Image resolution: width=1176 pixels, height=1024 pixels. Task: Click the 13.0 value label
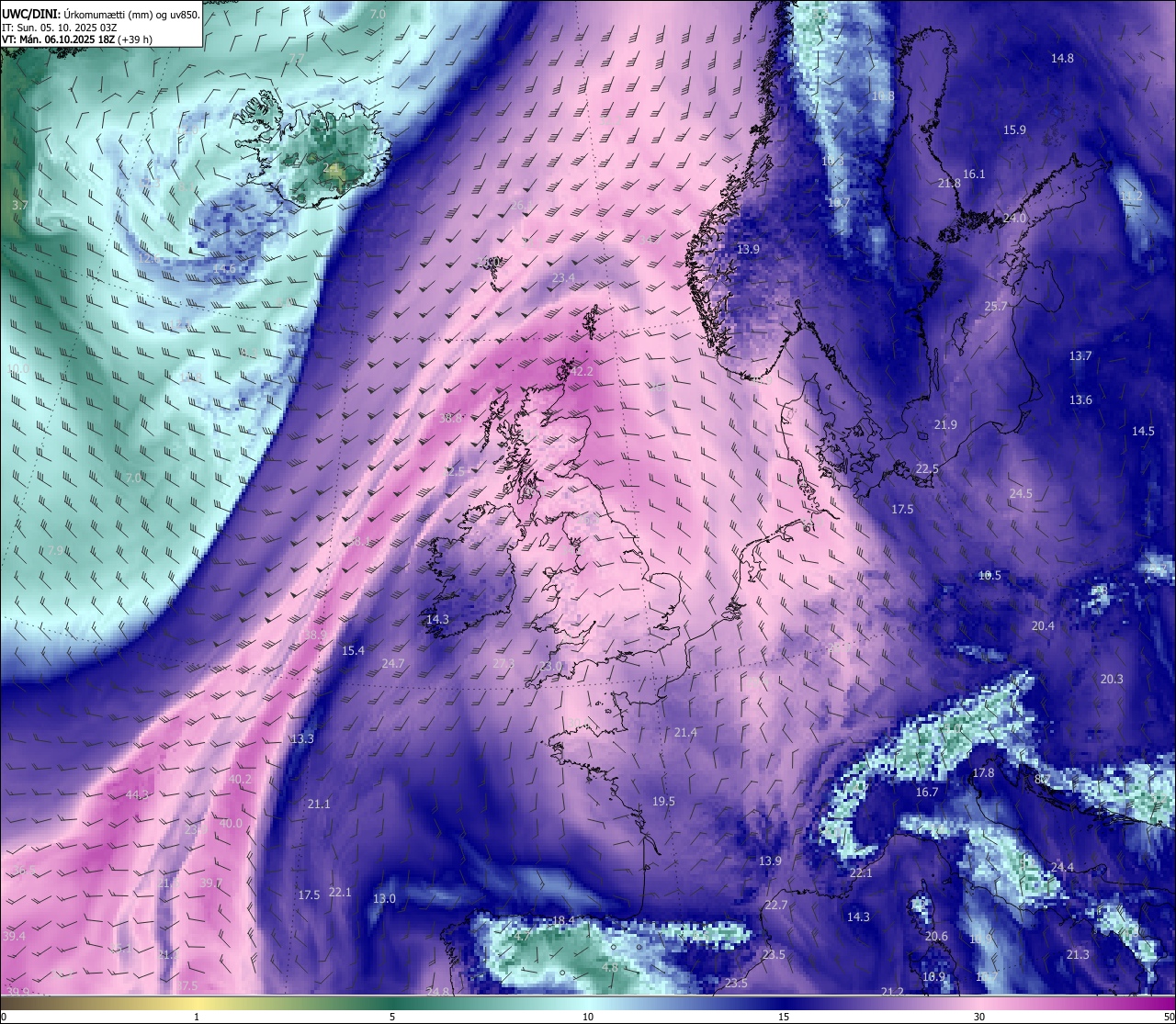coord(384,898)
